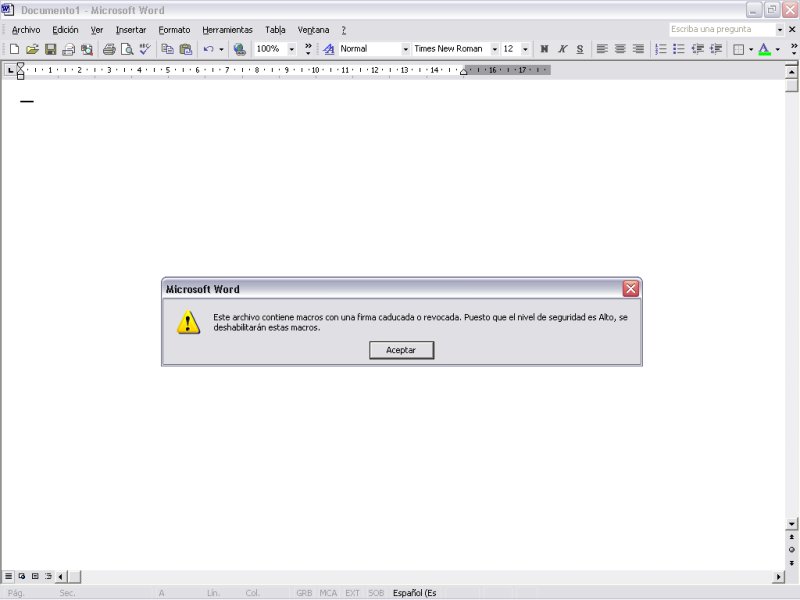Screen dimensions: 800x600
Task: Click Aceptar in the warning dialog
Action: pos(402,350)
